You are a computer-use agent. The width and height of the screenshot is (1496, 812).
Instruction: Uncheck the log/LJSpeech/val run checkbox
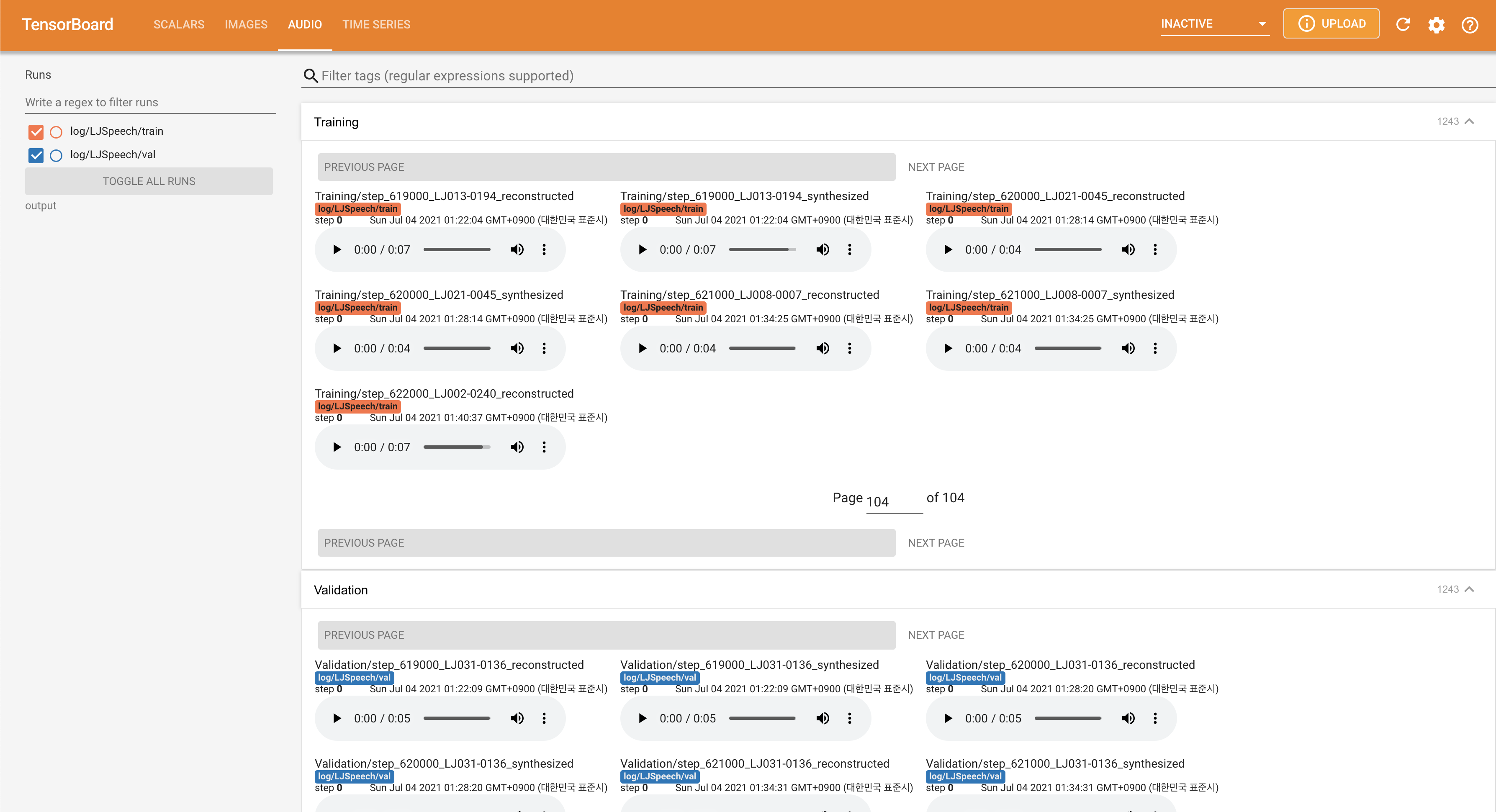click(36, 155)
